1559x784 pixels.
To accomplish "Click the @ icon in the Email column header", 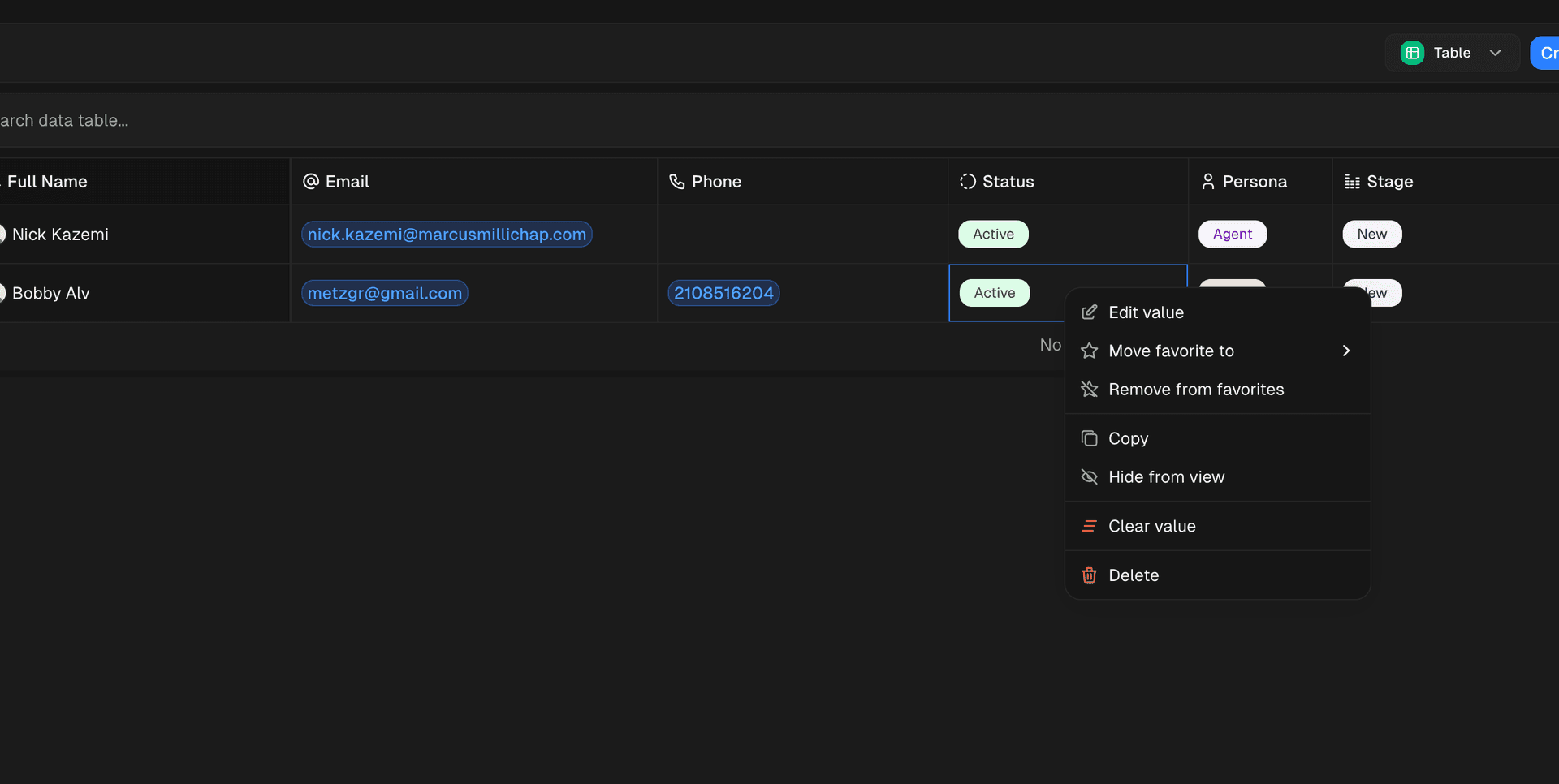I will tap(311, 181).
